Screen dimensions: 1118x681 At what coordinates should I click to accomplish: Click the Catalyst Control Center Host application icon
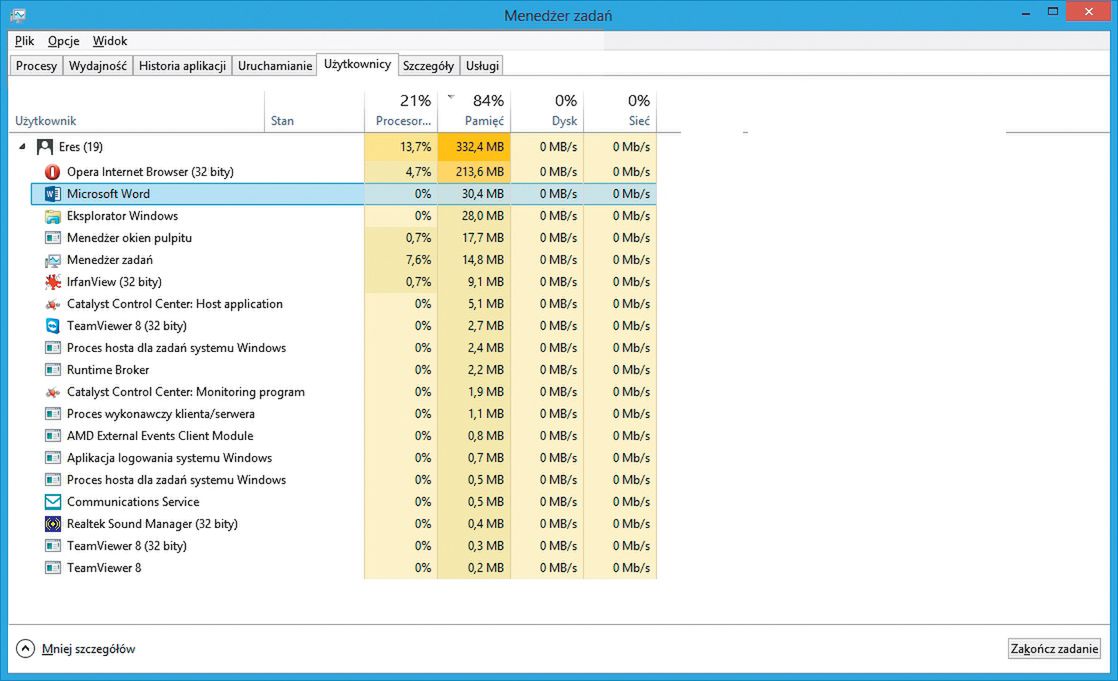pyautogui.click(x=53, y=304)
